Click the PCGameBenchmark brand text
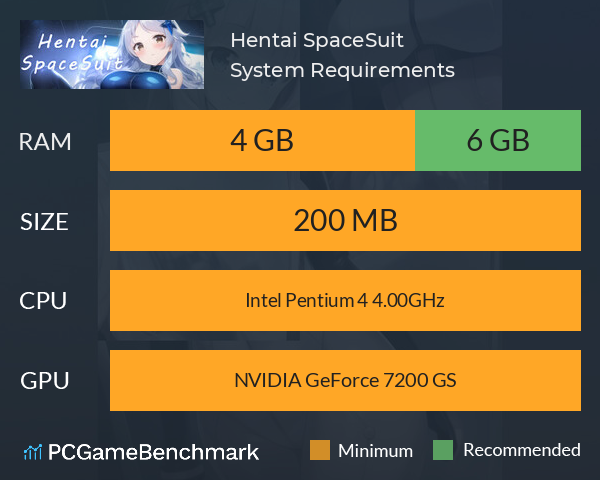600x480 pixels. [153, 452]
